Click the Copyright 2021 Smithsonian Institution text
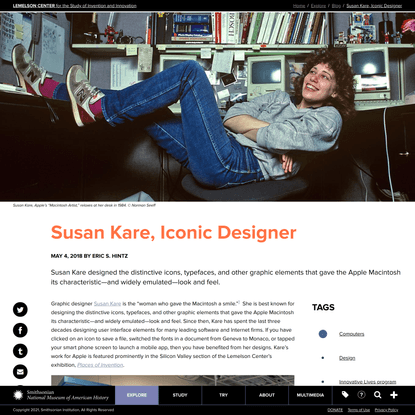The width and height of the screenshot is (415, 415). tap(63, 410)
